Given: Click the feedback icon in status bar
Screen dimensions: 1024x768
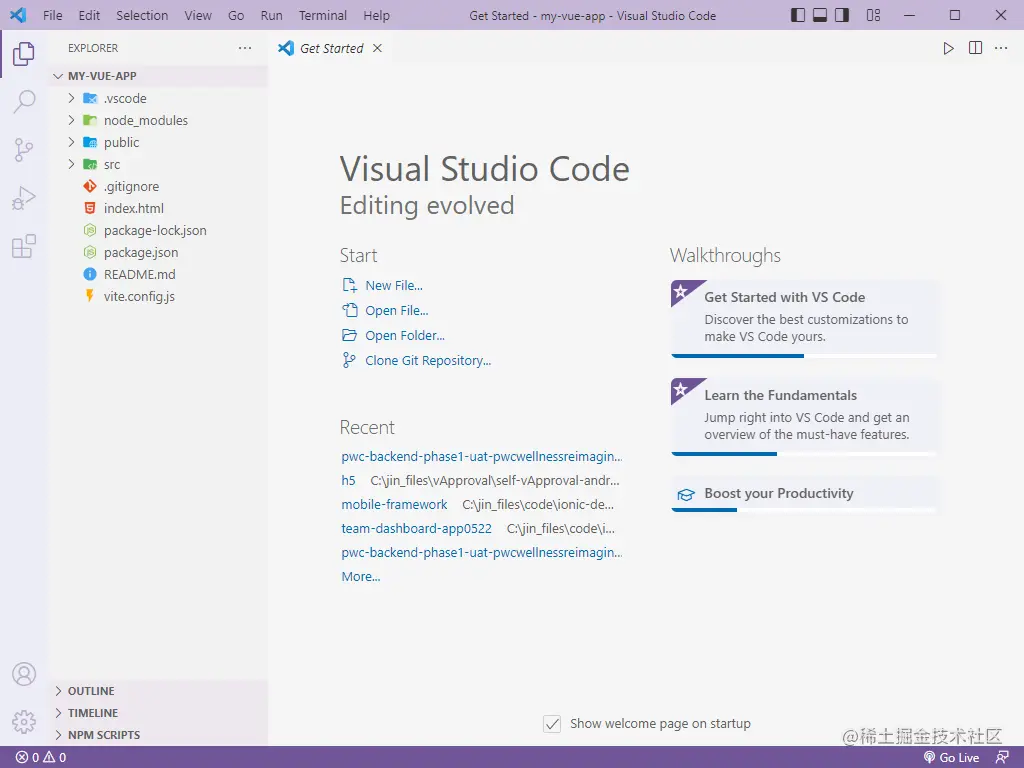Looking at the screenshot, I should click(1002, 758).
